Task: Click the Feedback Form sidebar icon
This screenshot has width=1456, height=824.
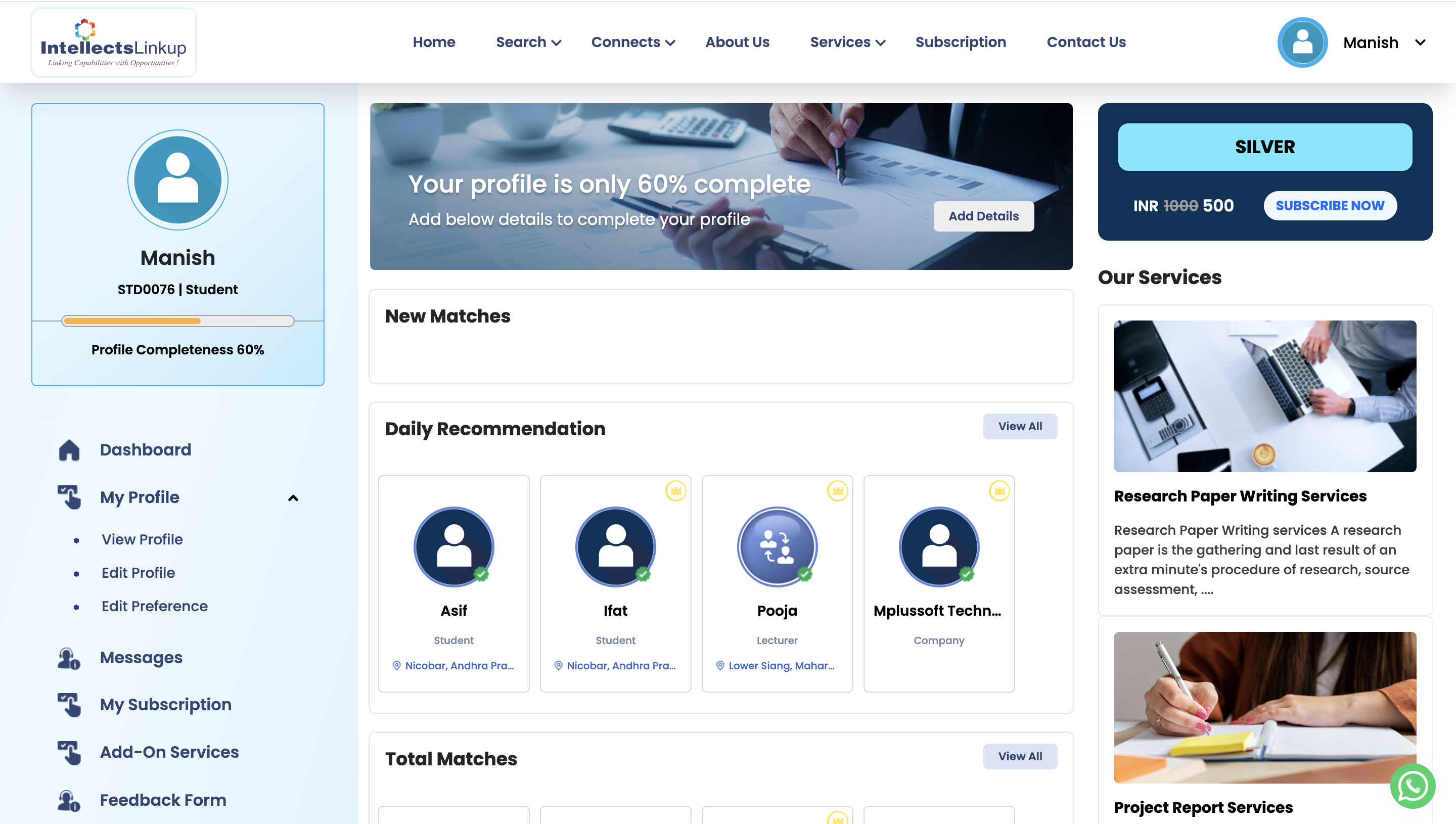Action: [x=69, y=800]
